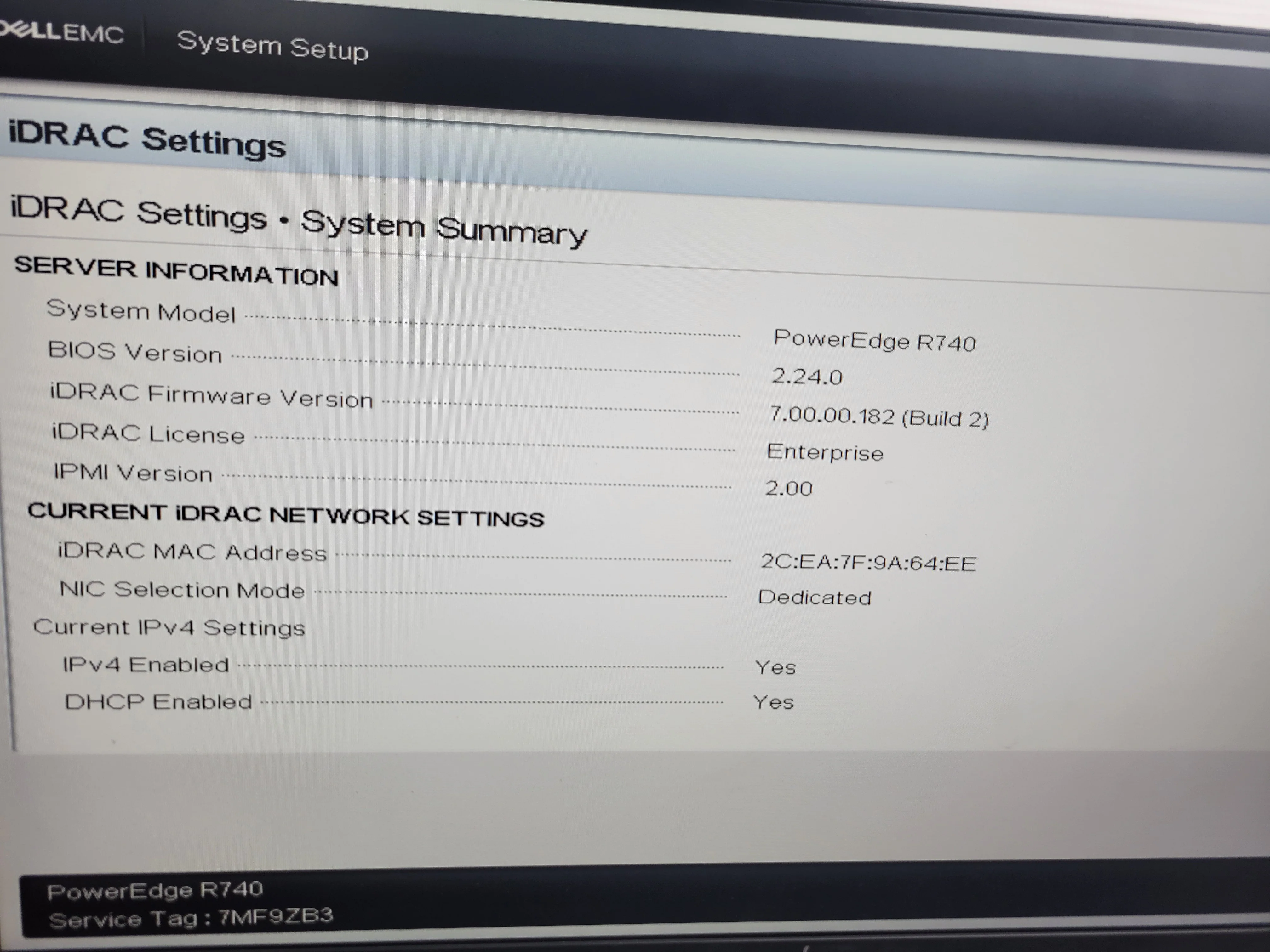Select the Dedicated NIC mode value
This screenshot has width=1270, height=952.
[815, 598]
